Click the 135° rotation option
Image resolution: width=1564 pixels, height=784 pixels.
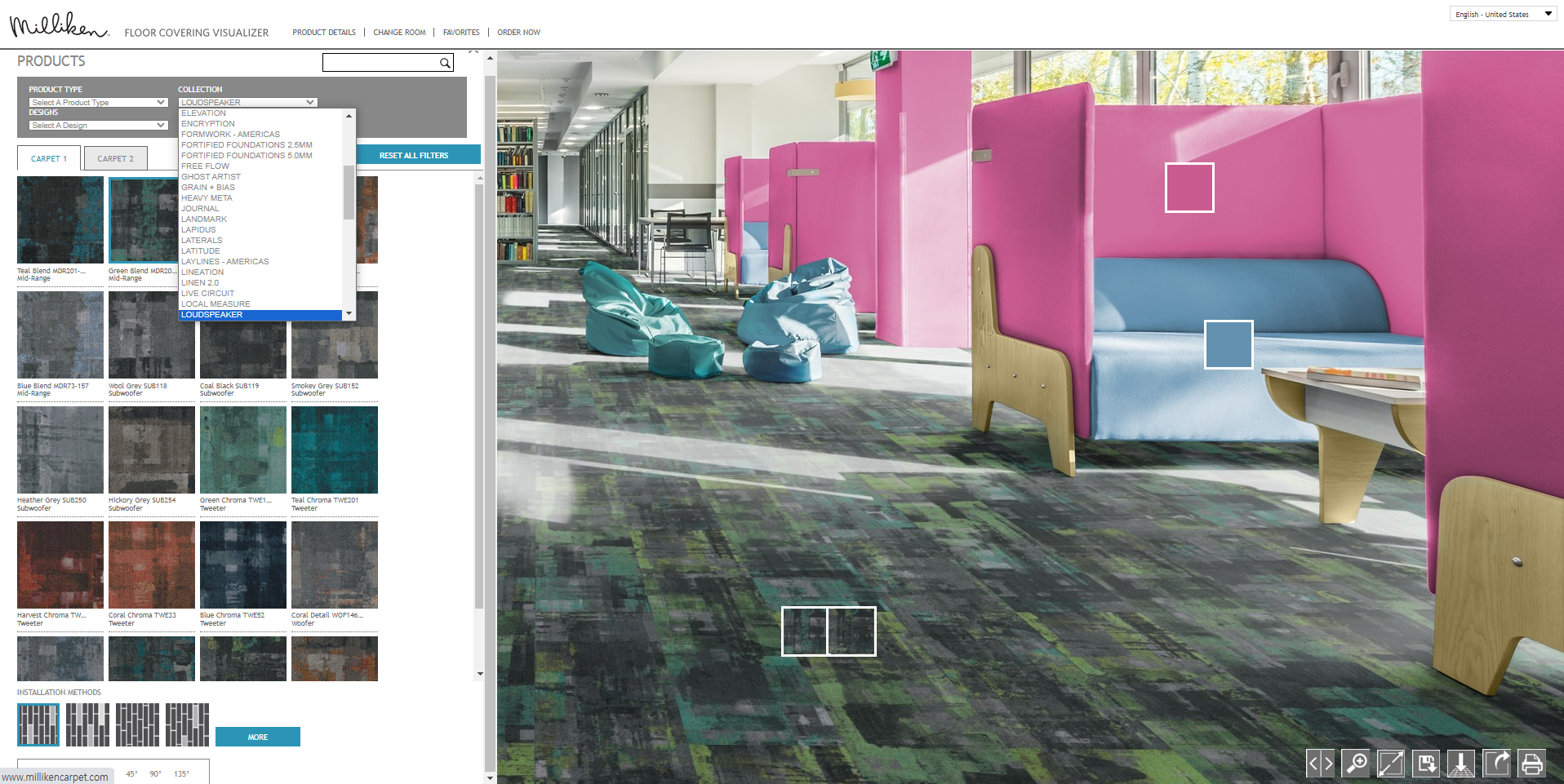181,773
